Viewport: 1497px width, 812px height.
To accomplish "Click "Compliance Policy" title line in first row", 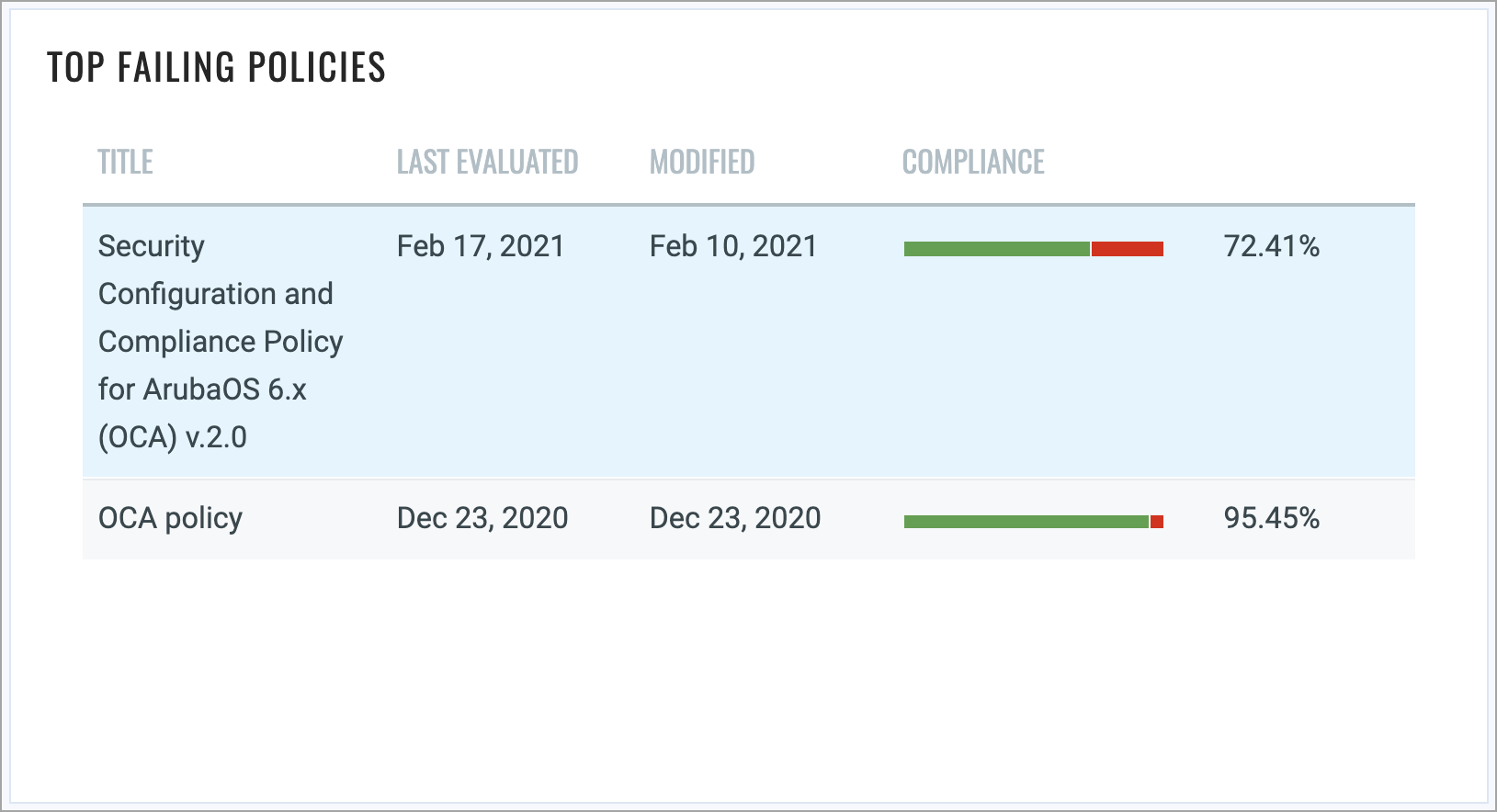I will point(221,342).
